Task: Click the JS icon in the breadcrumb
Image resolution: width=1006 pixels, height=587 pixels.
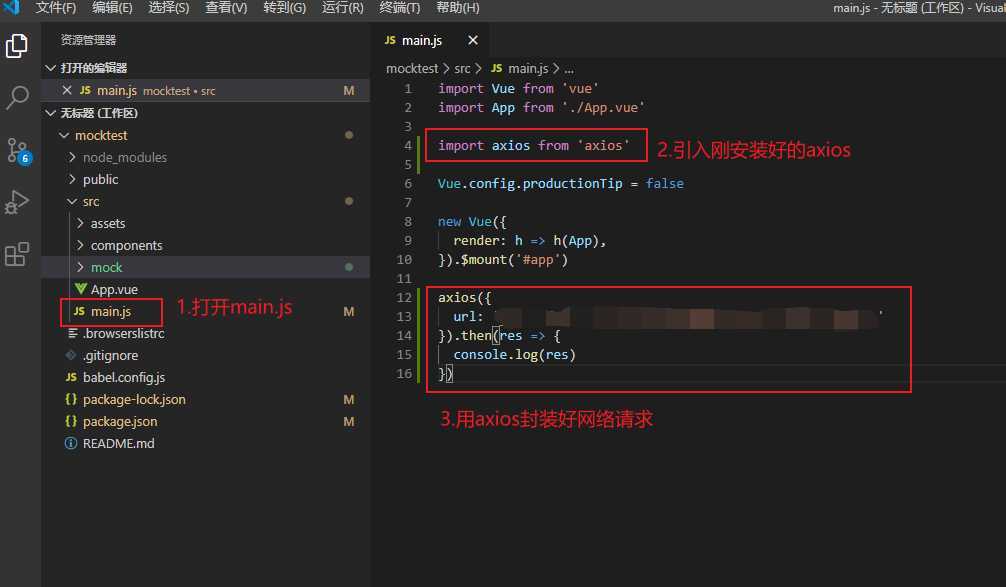Action: (x=497, y=68)
